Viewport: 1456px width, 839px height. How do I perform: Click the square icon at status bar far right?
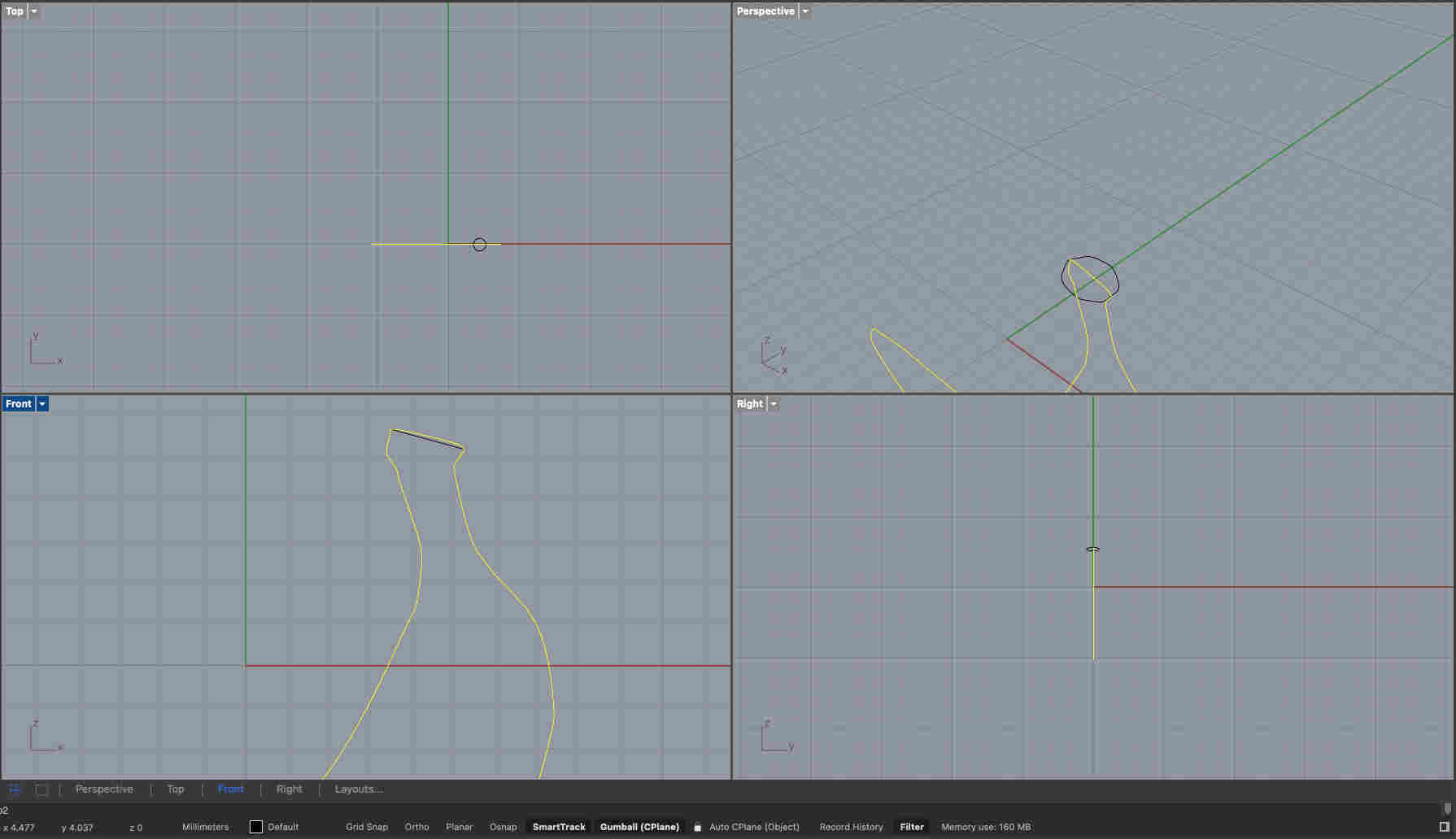1445,827
